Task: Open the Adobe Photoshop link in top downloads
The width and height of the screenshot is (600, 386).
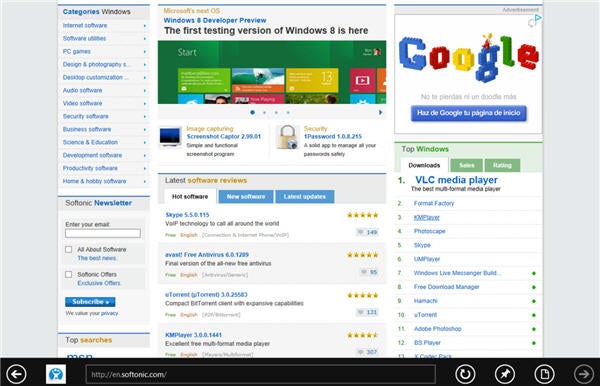Action: (437, 329)
